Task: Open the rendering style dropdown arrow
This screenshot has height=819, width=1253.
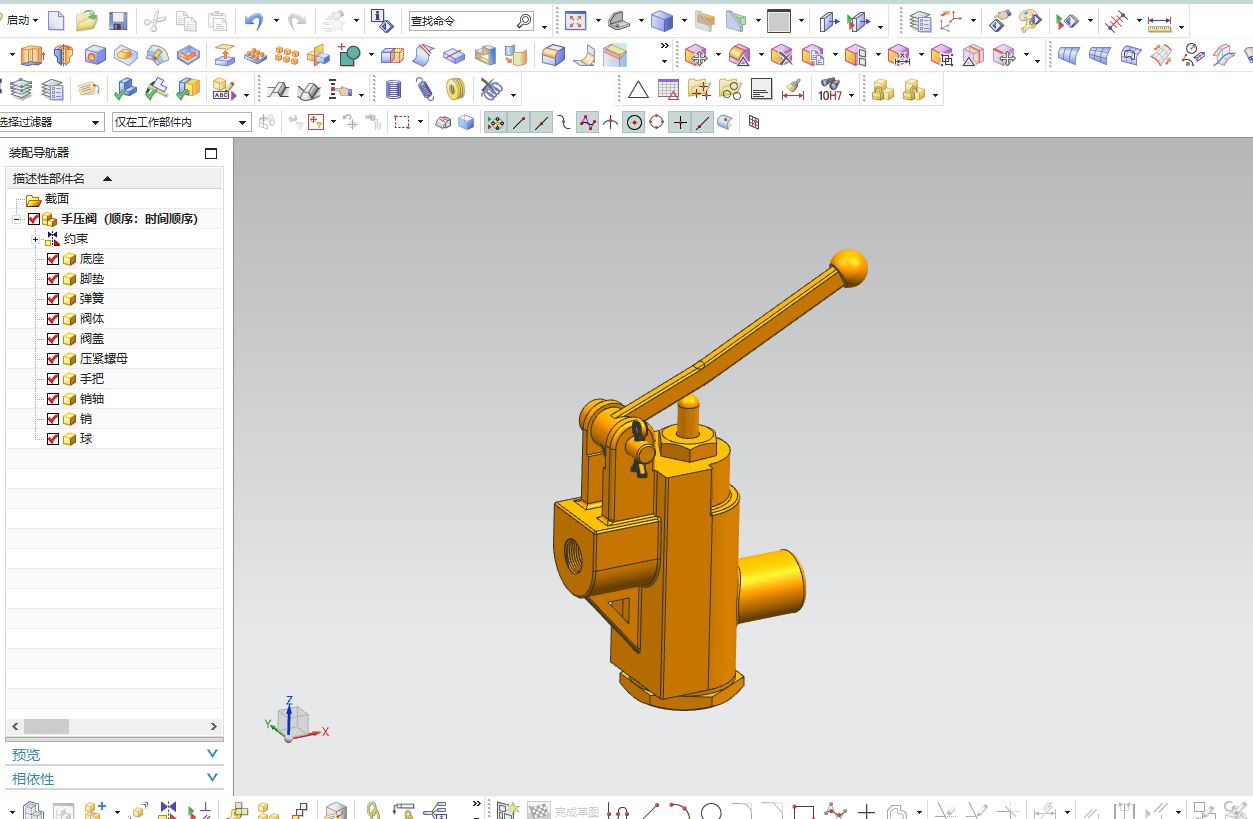Action: (683, 21)
